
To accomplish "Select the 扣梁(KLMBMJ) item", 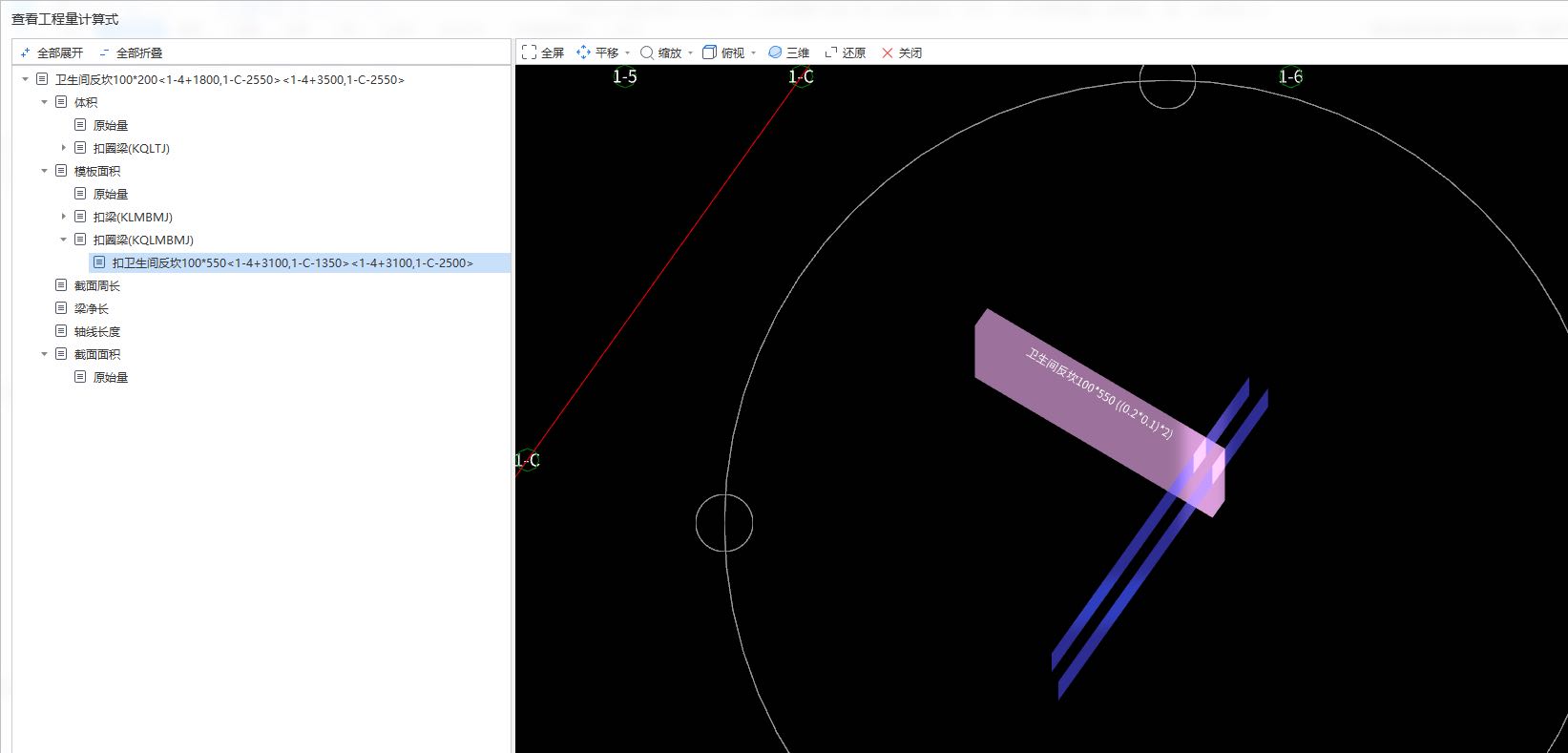I will coord(133,217).
